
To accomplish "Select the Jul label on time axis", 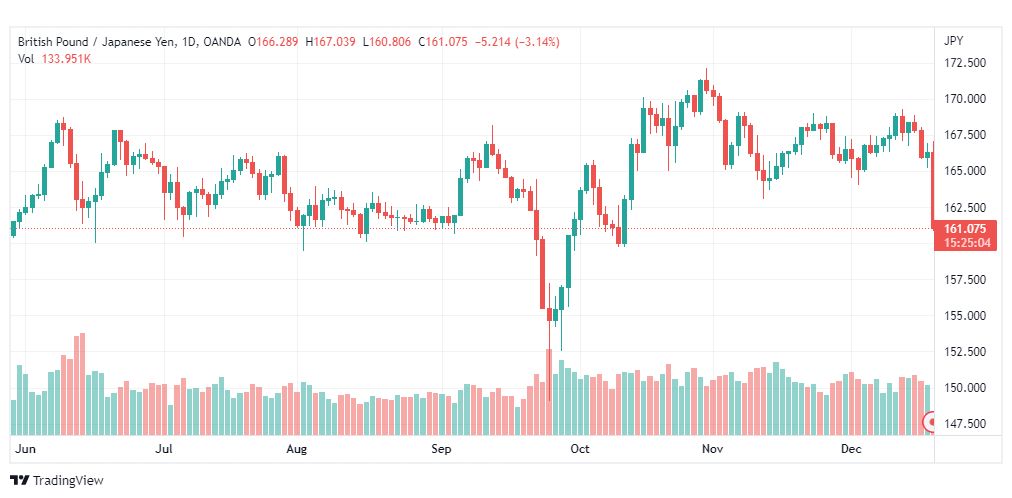I will tap(165, 448).
